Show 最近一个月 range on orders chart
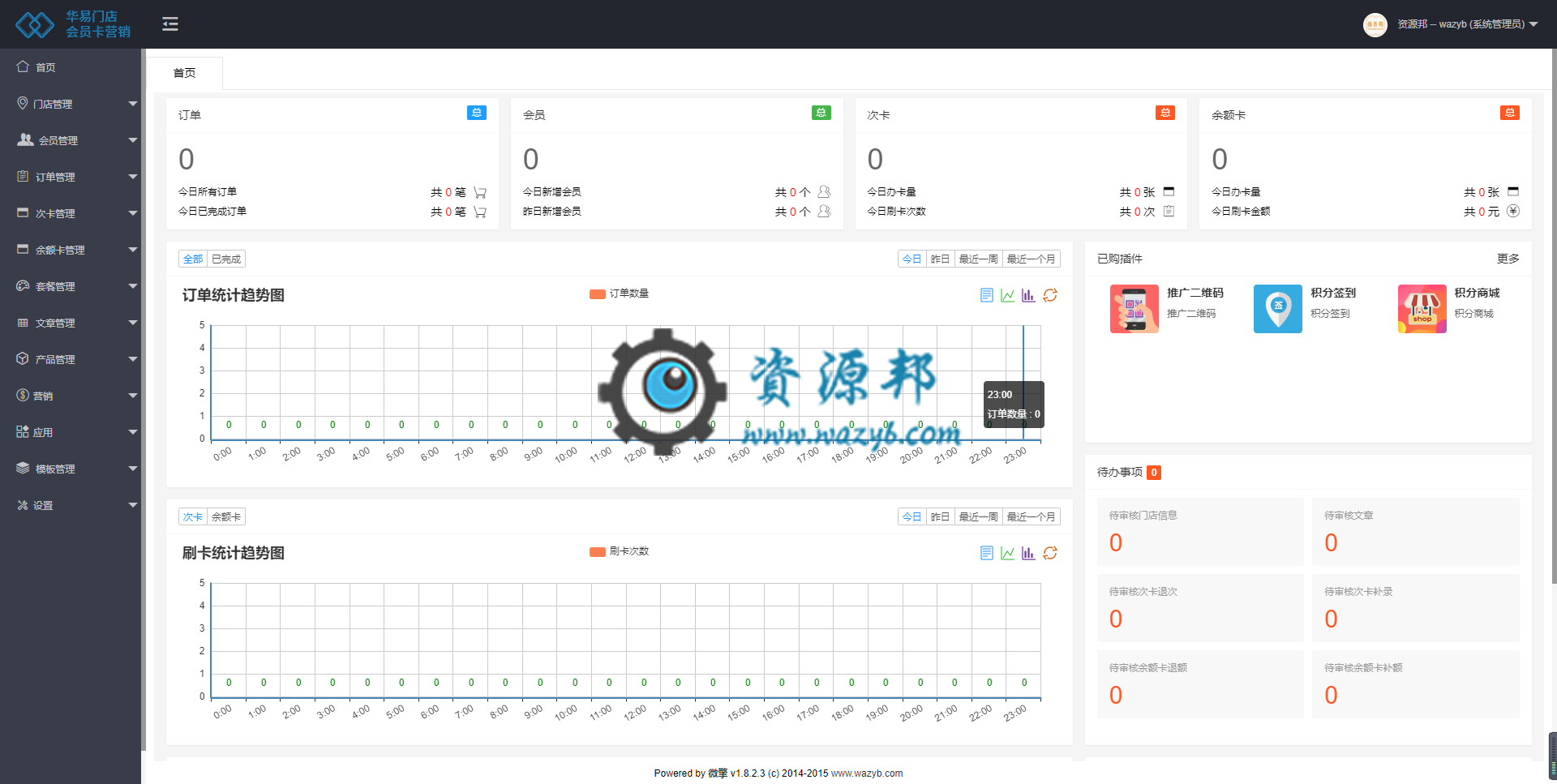 pos(1031,259)
